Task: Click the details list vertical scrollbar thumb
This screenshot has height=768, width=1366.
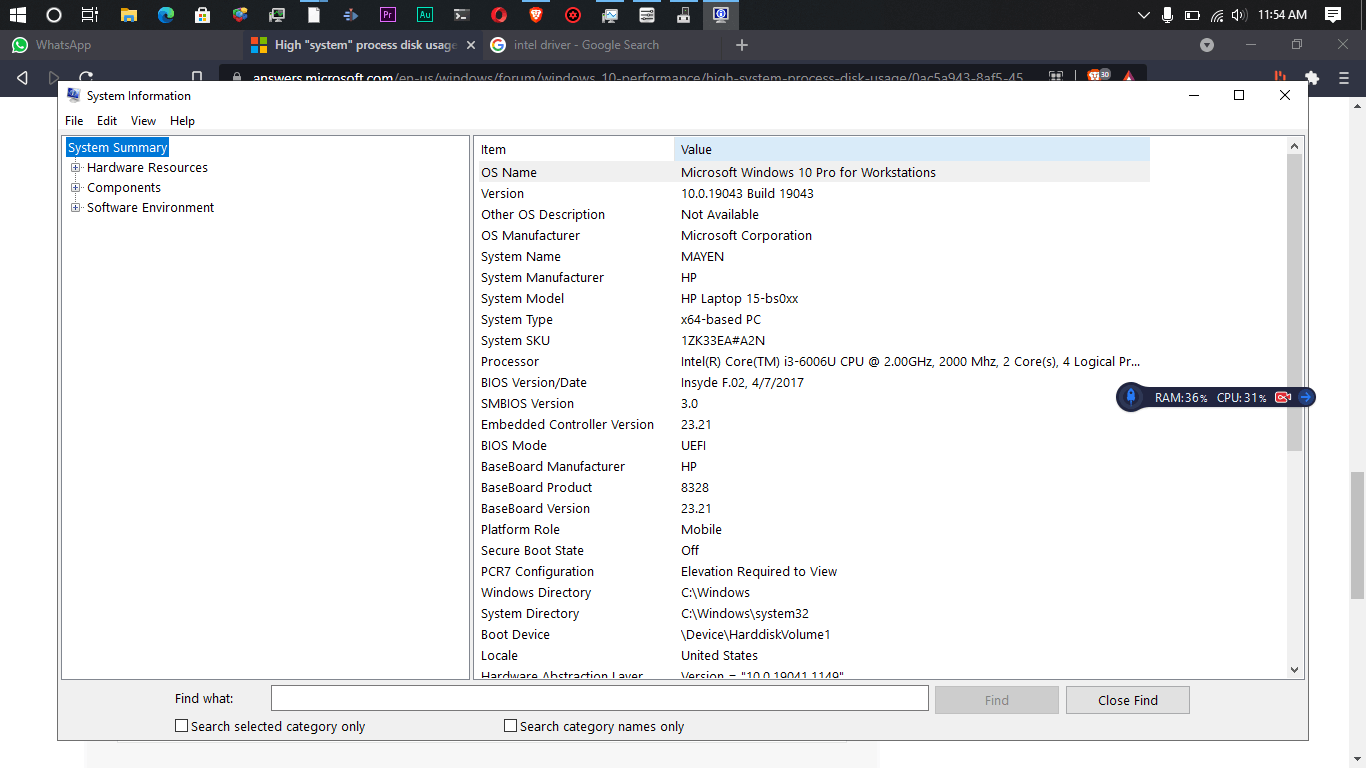Action: pyautogui.click(x=1295, y=302)
